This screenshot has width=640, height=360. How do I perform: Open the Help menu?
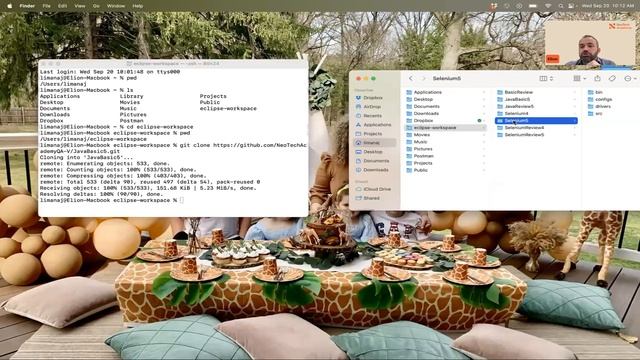pos(138,6)
